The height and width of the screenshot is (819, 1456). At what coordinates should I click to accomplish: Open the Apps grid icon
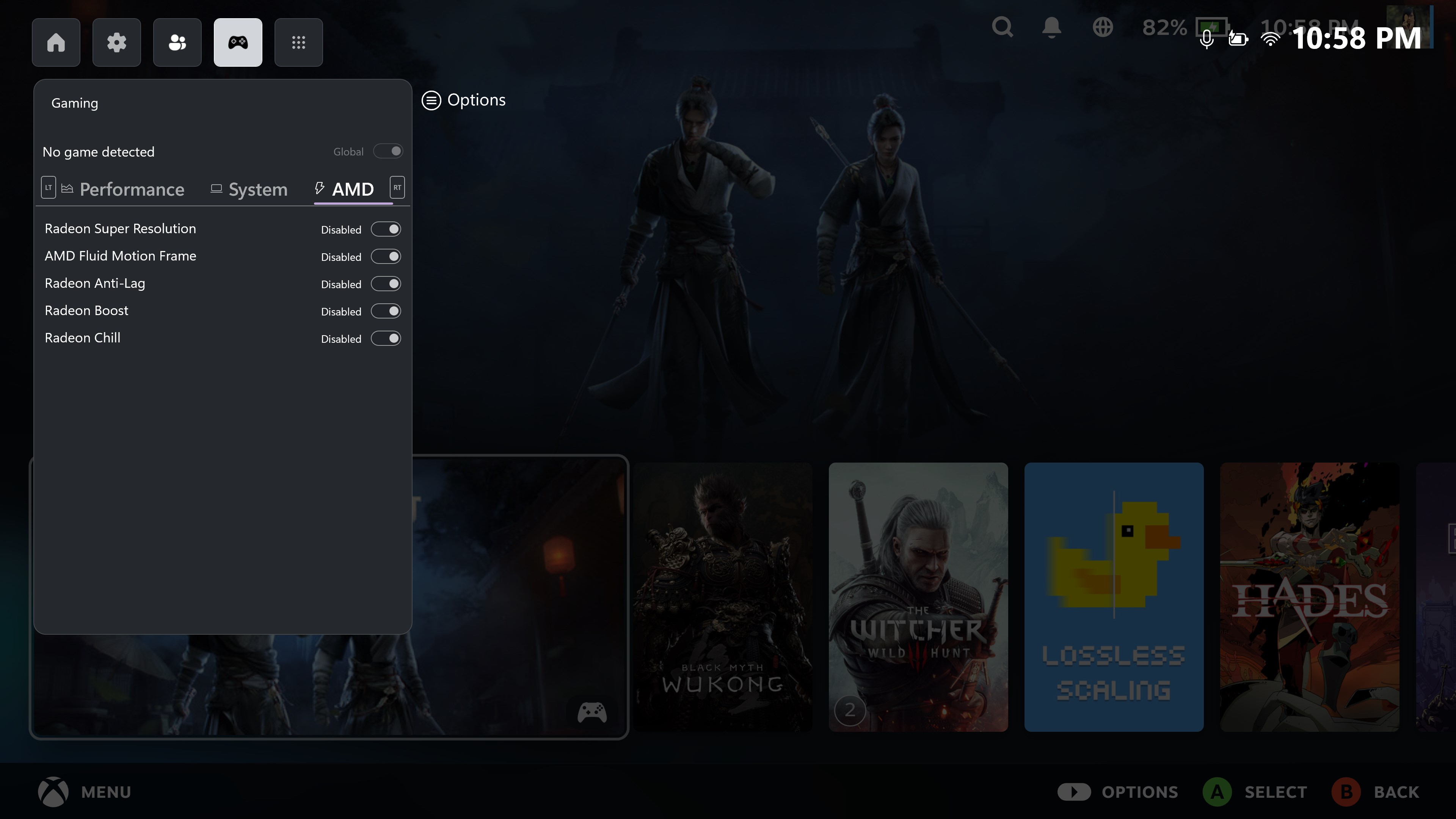point(298,42)
